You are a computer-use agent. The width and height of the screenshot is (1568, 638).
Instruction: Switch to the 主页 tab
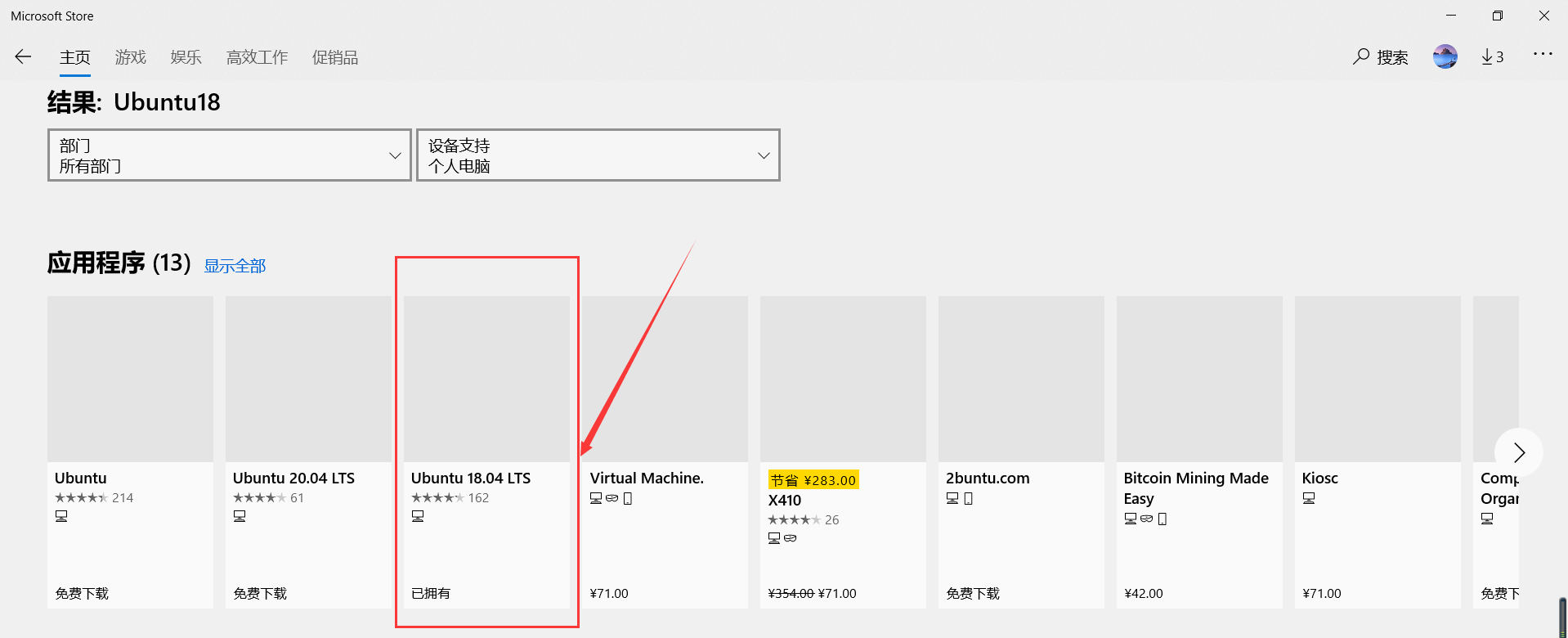point(75,57)
